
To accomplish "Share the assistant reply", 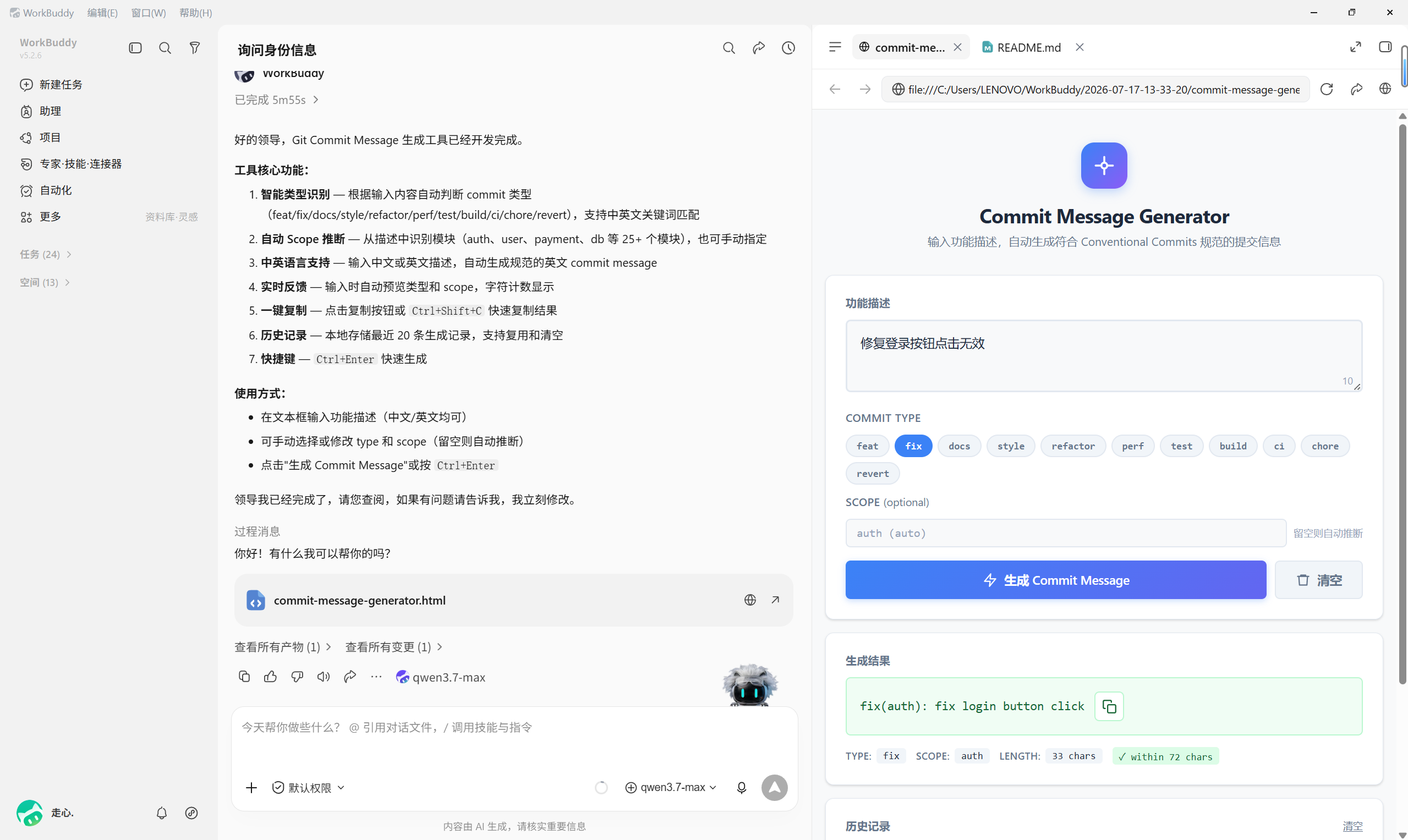I will (350, 677).
